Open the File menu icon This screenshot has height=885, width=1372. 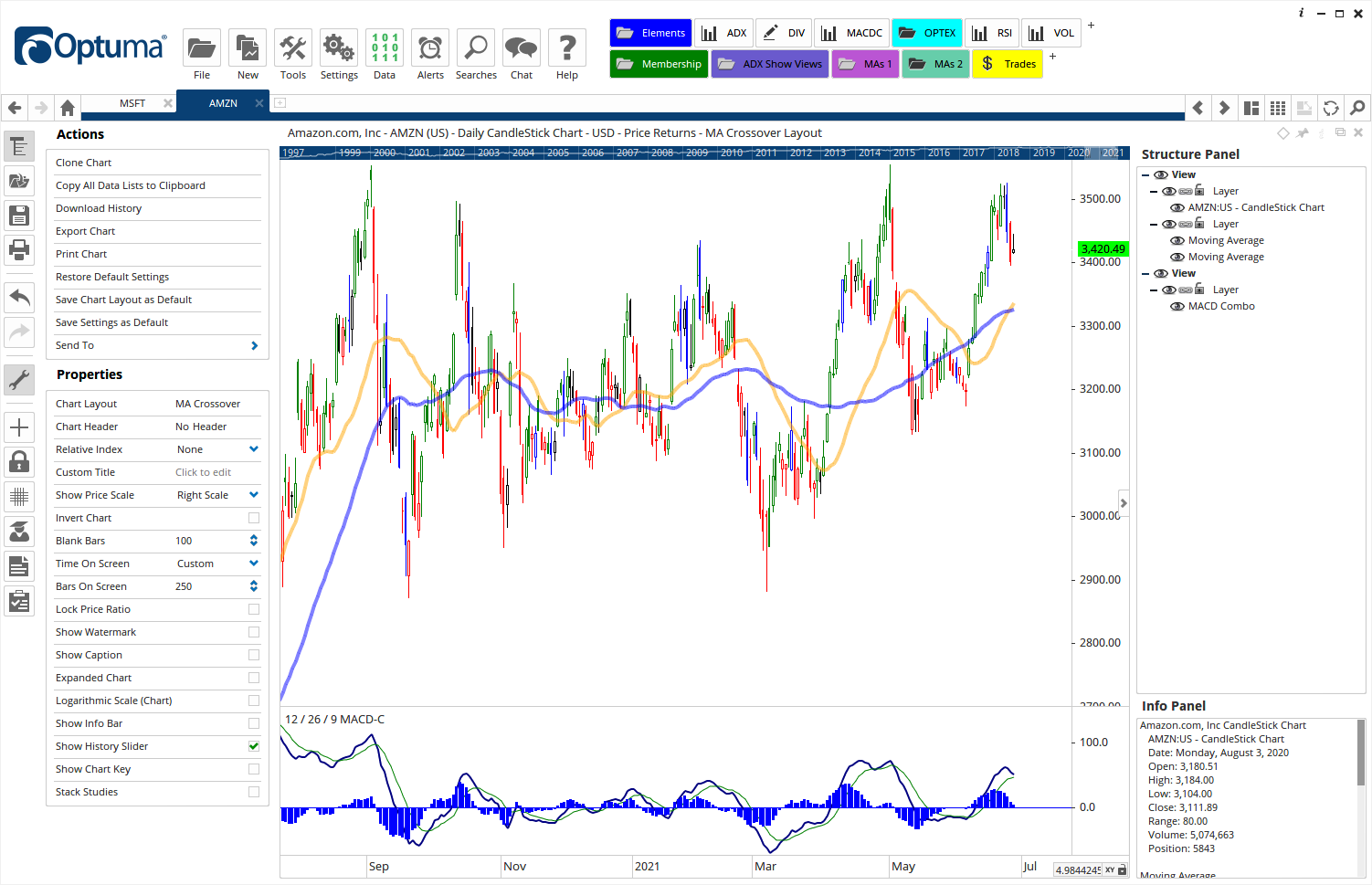(201, 47)
